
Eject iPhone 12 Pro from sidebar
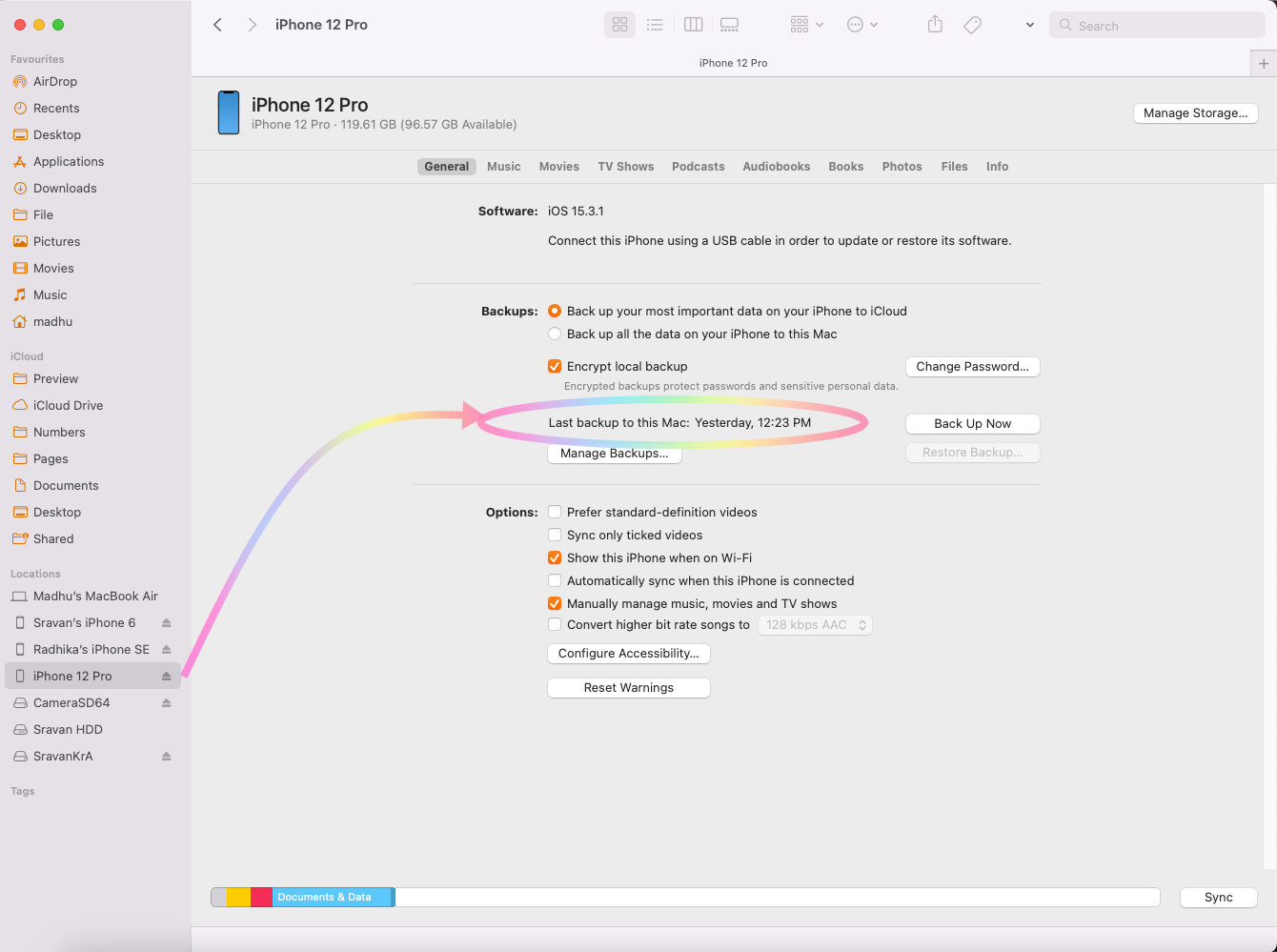pos(166,676)
